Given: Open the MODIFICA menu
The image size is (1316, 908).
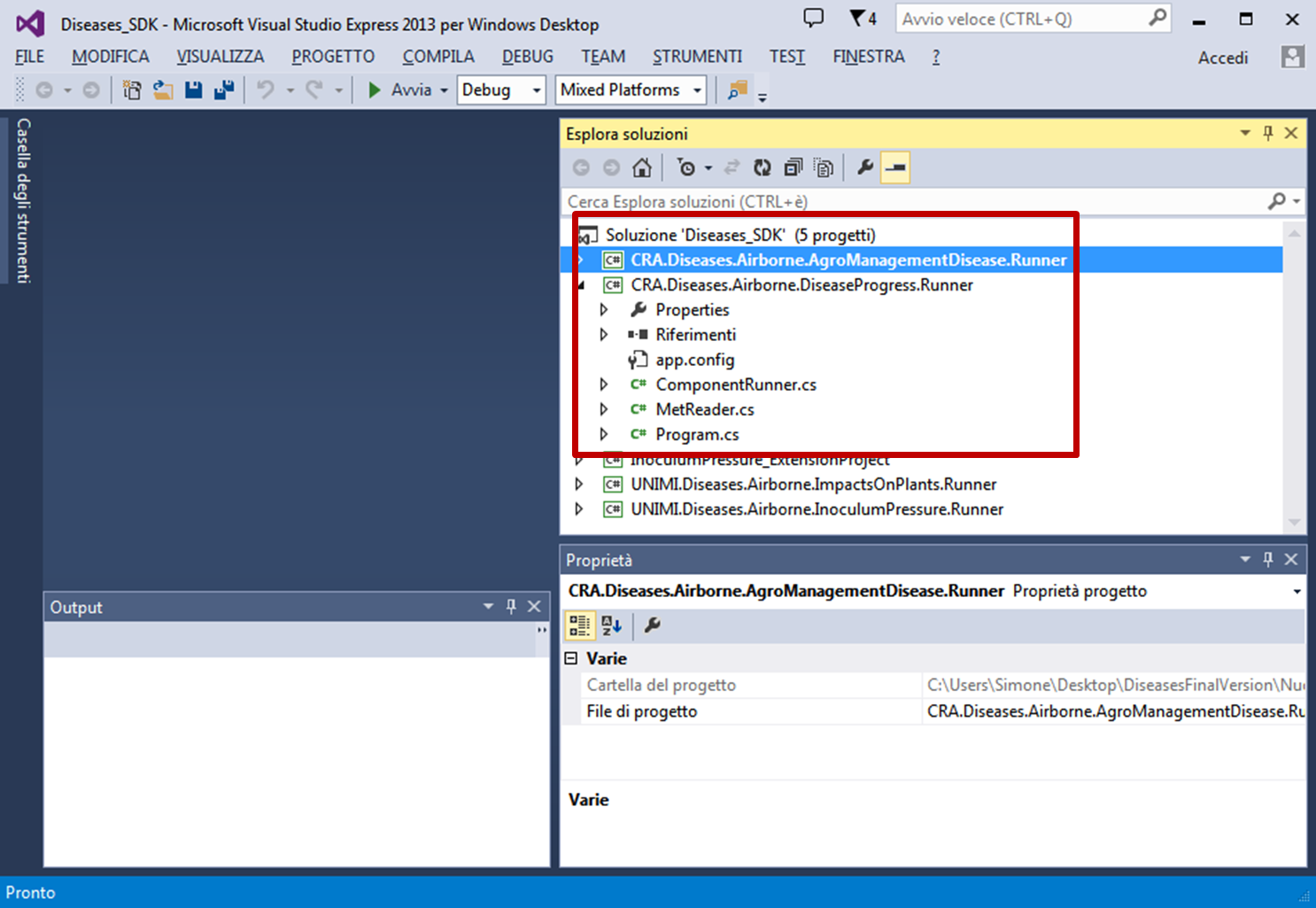Looking at the screenshot, I should [x=111, y=57].
